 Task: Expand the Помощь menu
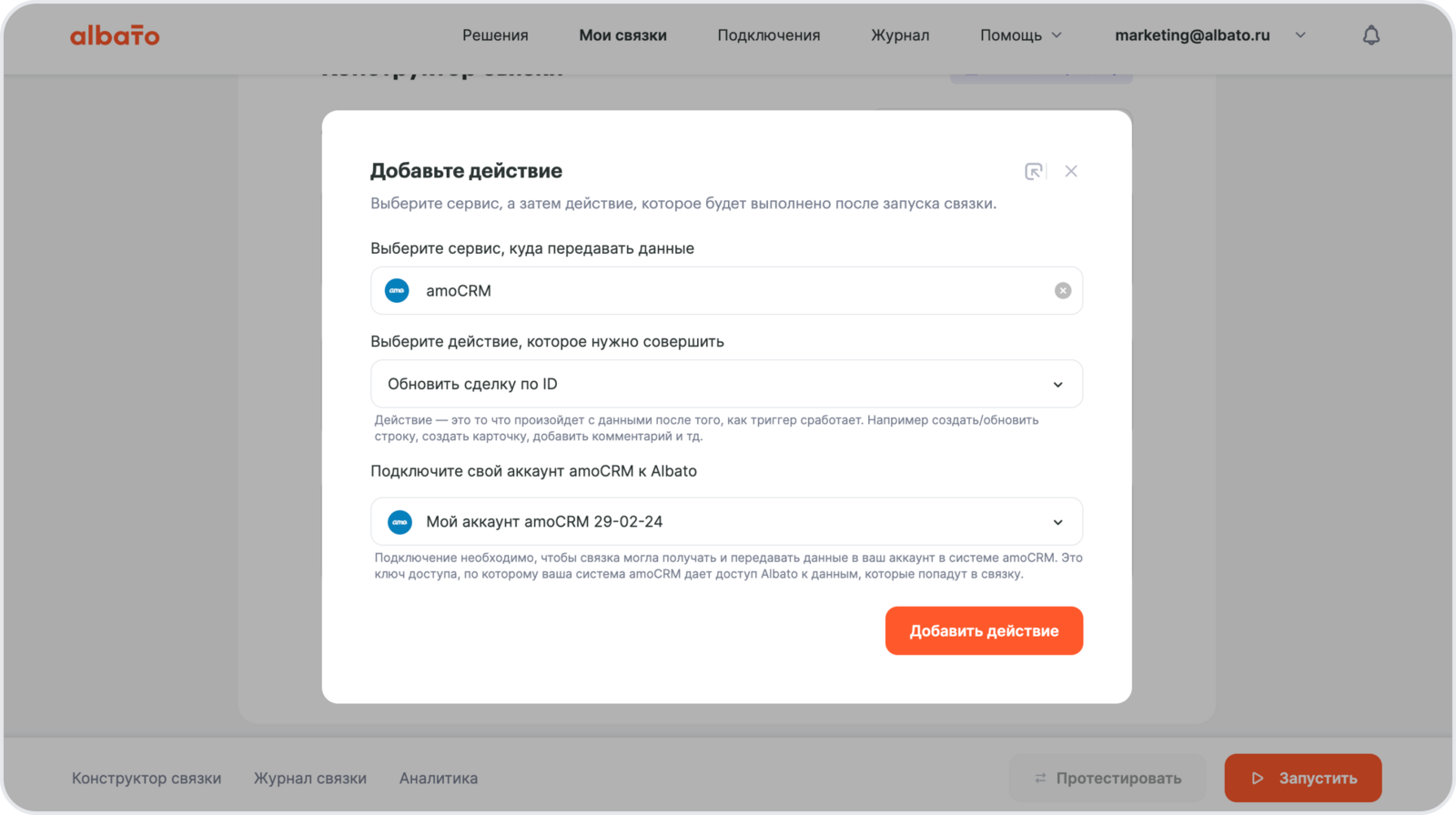1020,35
